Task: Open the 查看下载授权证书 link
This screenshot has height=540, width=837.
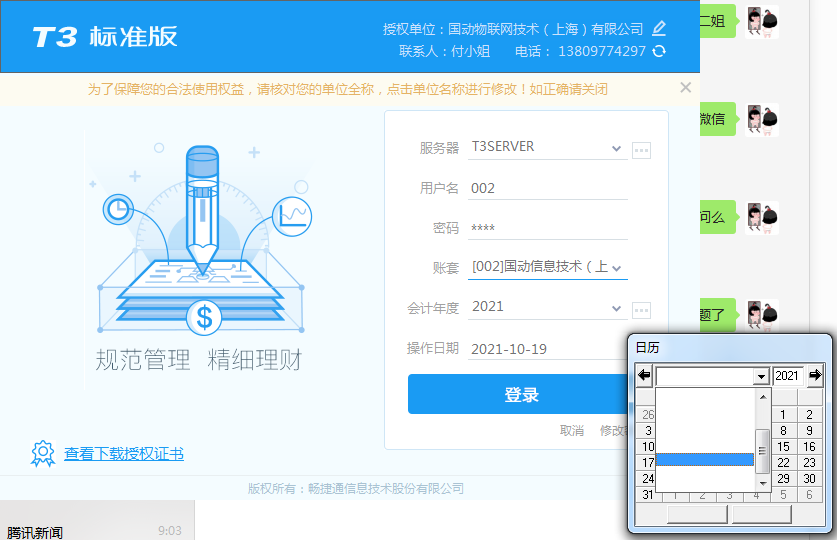Action: pyautogui.click(x=124, y=454)
